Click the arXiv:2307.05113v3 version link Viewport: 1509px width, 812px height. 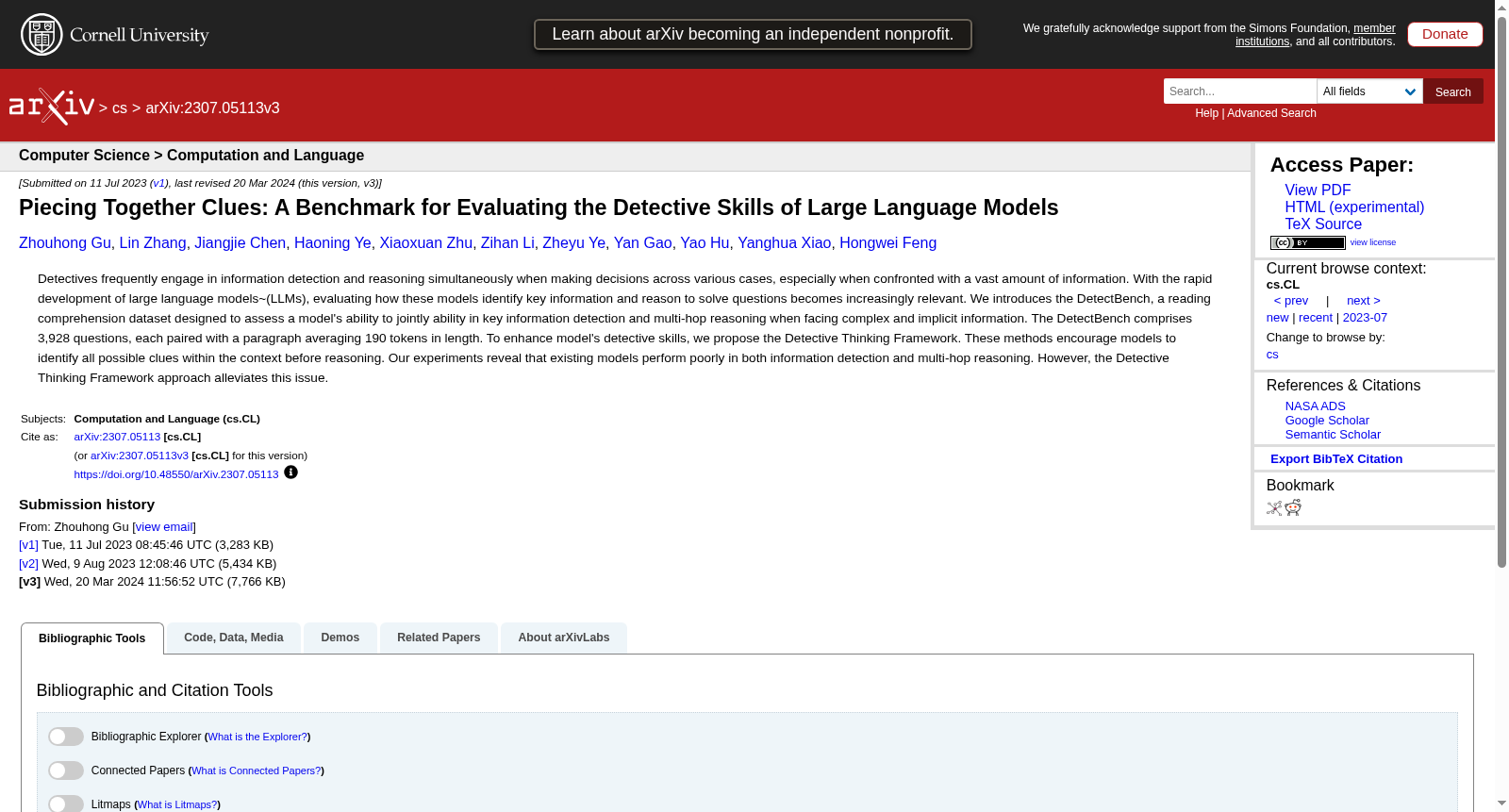[x=140, y=456]
